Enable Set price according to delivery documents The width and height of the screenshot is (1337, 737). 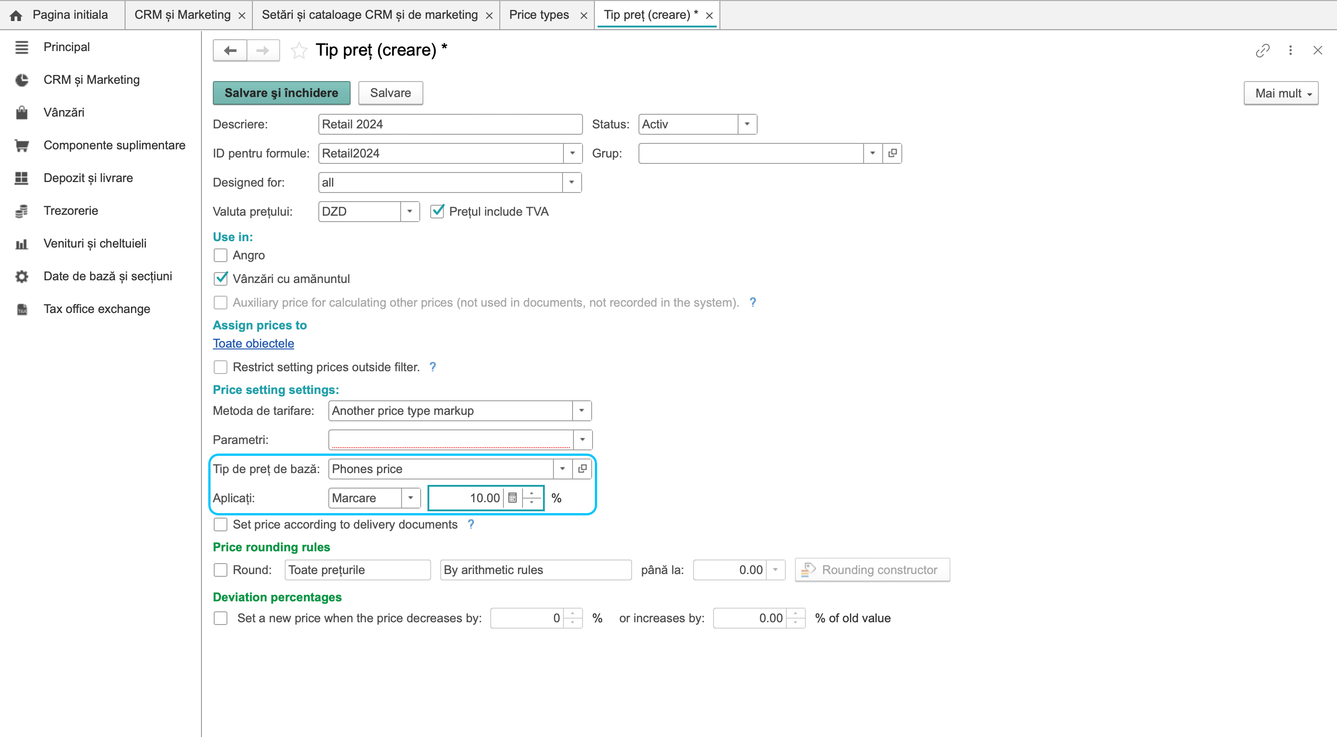pyautogui.click(x=221, y=524)
